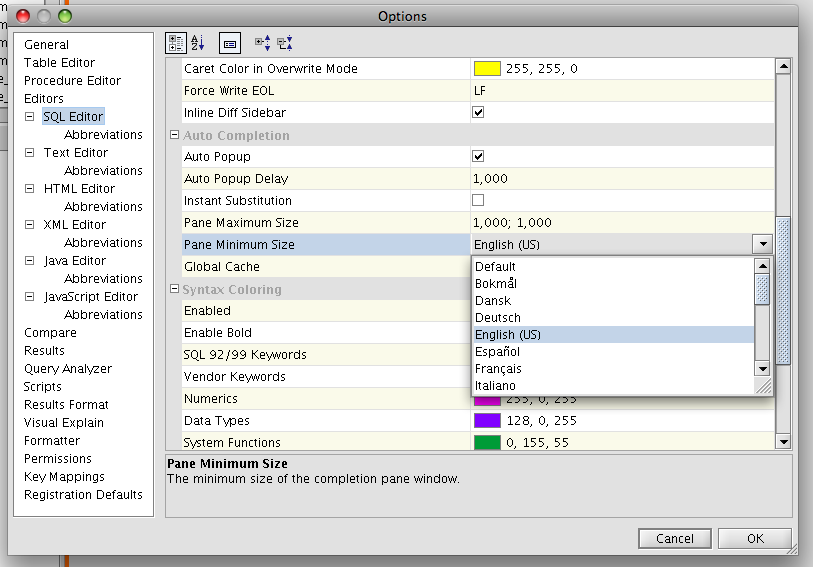Select Enable Bold property row
813x567 pixels.
326,333
